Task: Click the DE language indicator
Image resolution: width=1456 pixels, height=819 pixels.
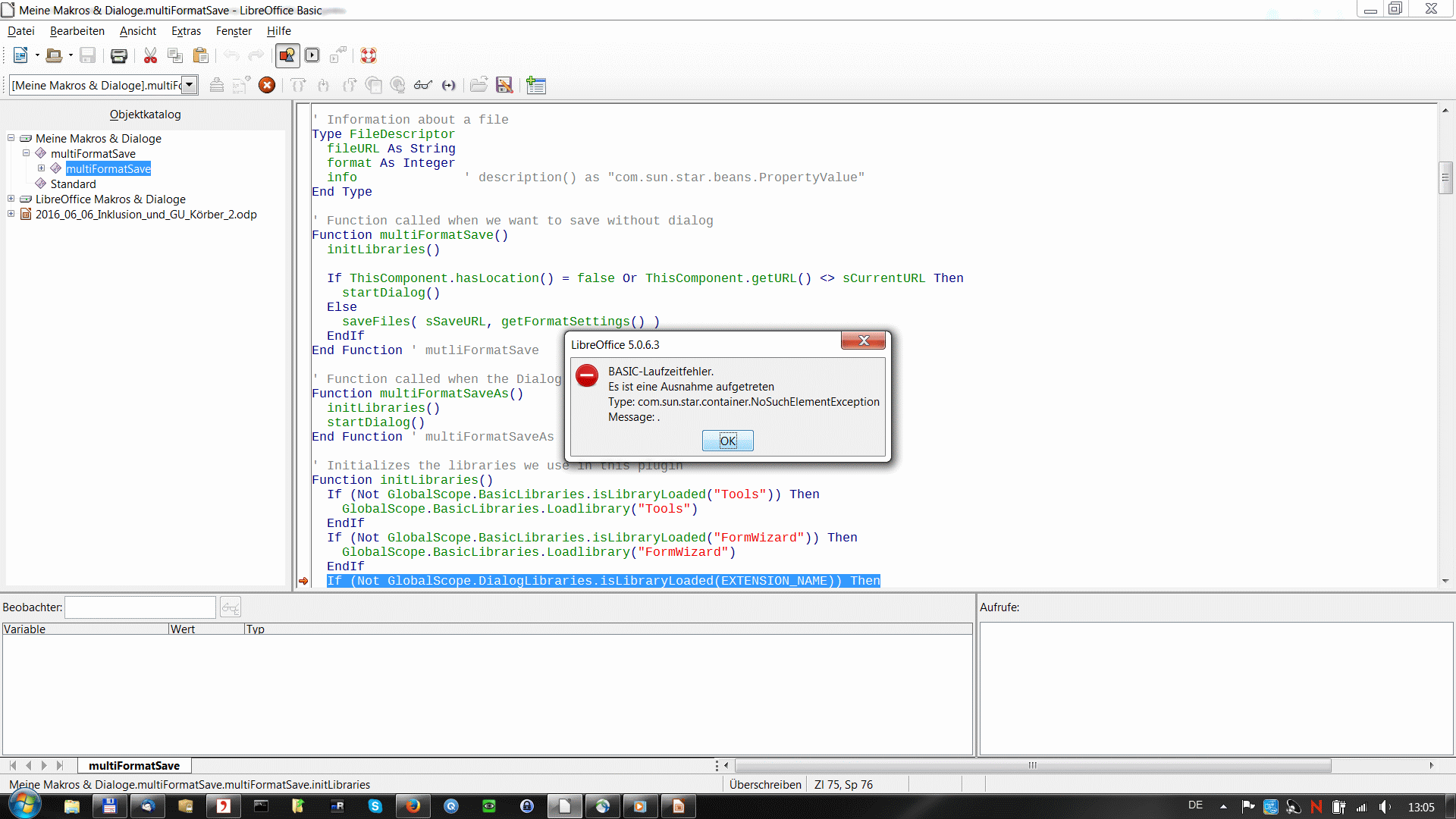Action: point(1196,805)
